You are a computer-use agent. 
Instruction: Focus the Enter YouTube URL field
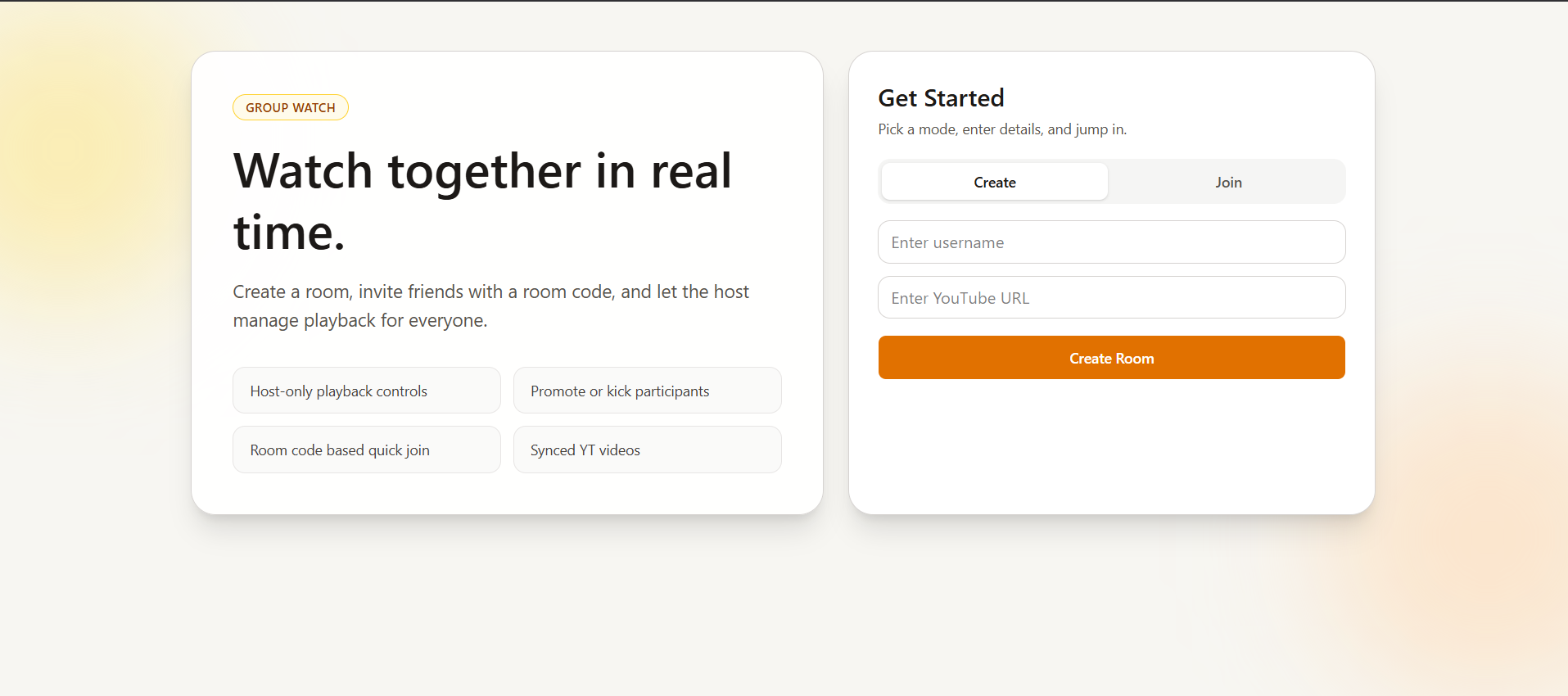[1111, 298]
